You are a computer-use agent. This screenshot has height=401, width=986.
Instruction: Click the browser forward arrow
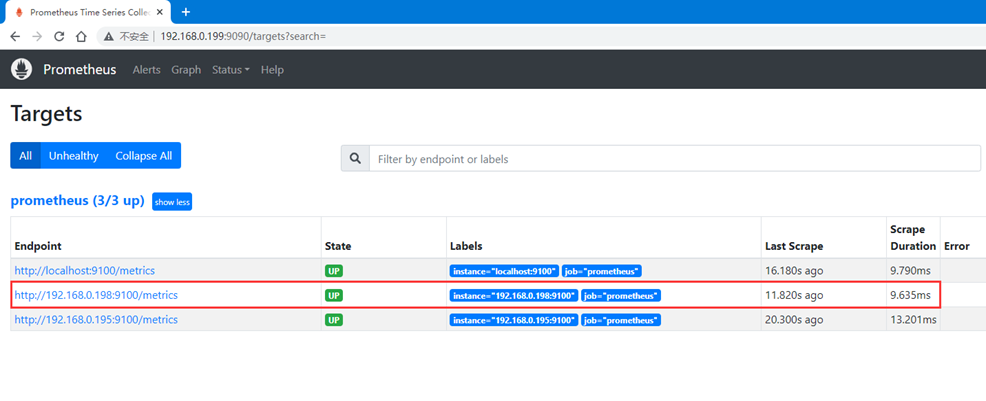37,36
